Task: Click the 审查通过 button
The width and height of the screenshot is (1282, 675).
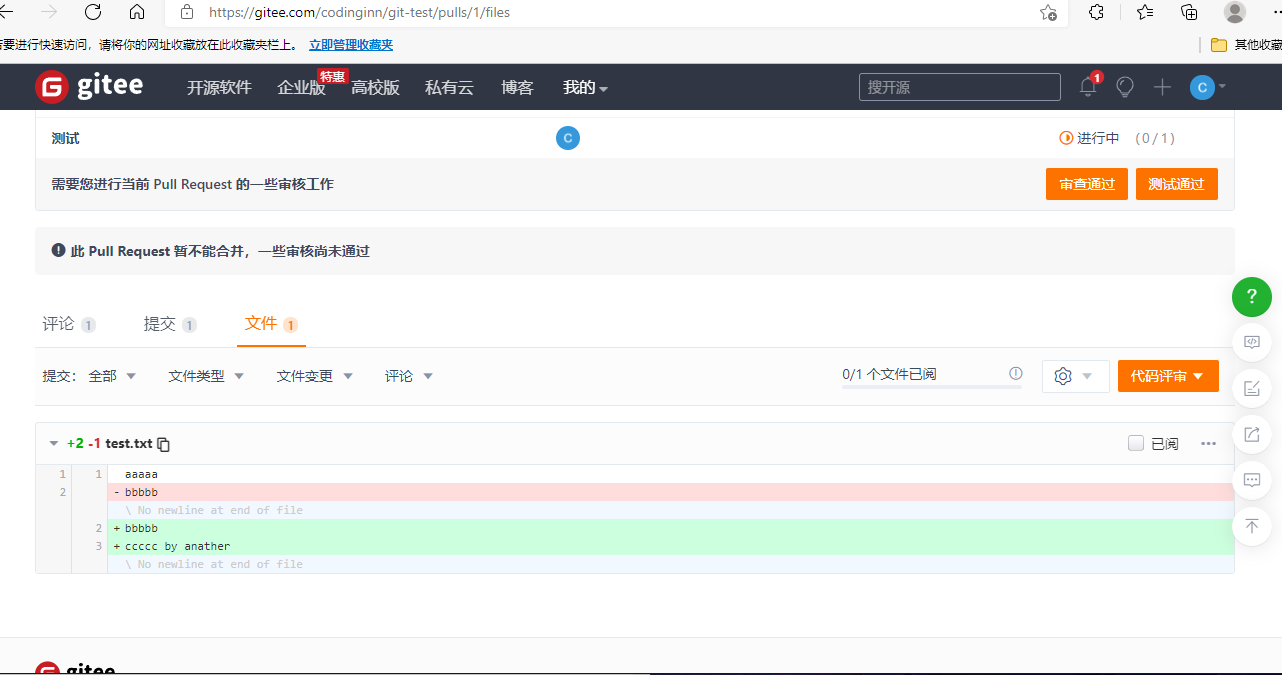Action: [1087, 184]
